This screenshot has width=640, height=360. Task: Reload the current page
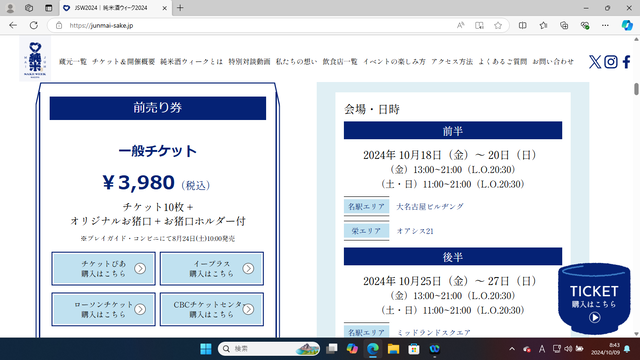pos(33,25)
